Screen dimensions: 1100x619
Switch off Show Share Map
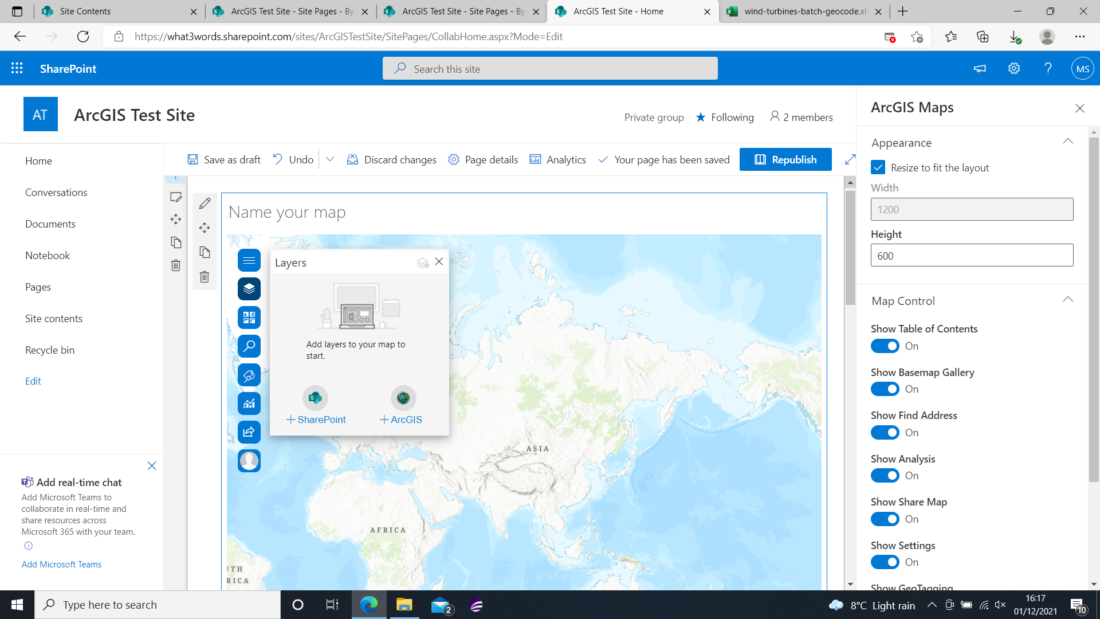(885, 519)
